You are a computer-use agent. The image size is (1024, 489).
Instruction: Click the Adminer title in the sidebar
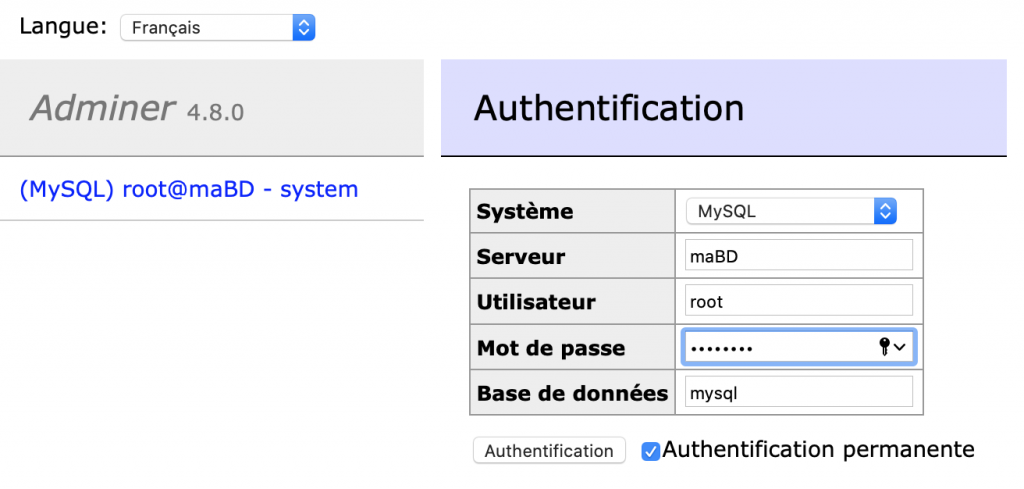(x=102, y=108)
